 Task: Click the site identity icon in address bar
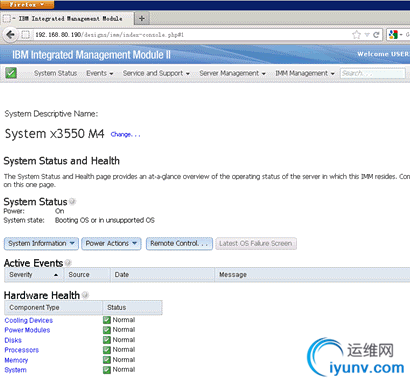pos(26,35)
